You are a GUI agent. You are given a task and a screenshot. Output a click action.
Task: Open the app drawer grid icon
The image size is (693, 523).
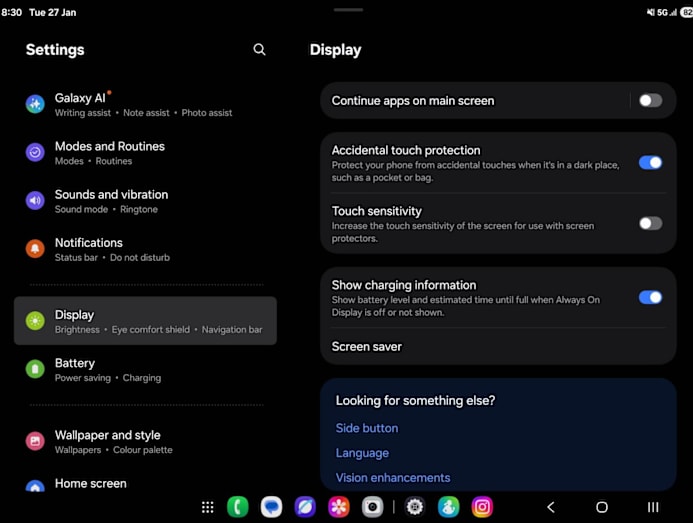(207, 507)
